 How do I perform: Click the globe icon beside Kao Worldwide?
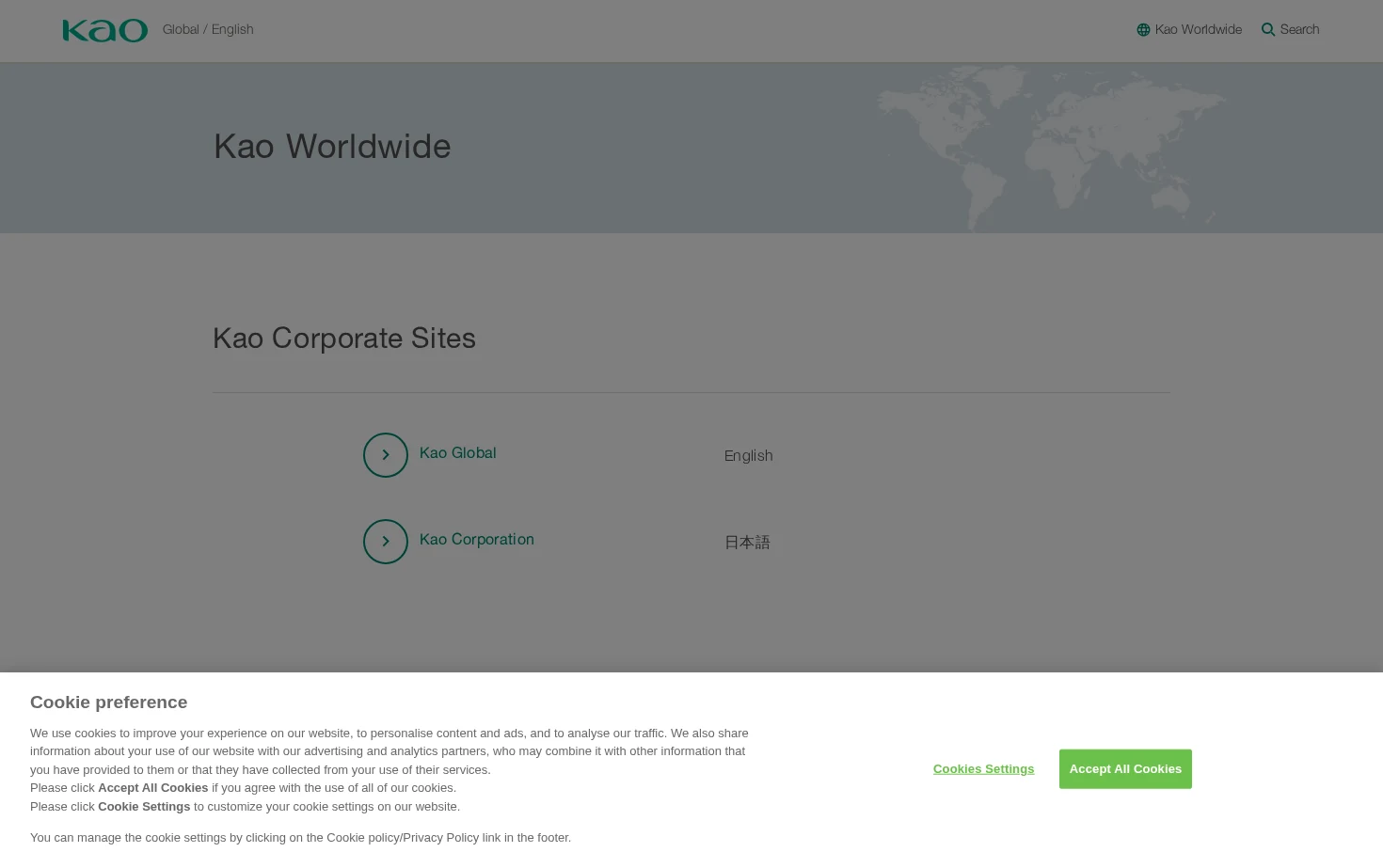[1143, 30]
